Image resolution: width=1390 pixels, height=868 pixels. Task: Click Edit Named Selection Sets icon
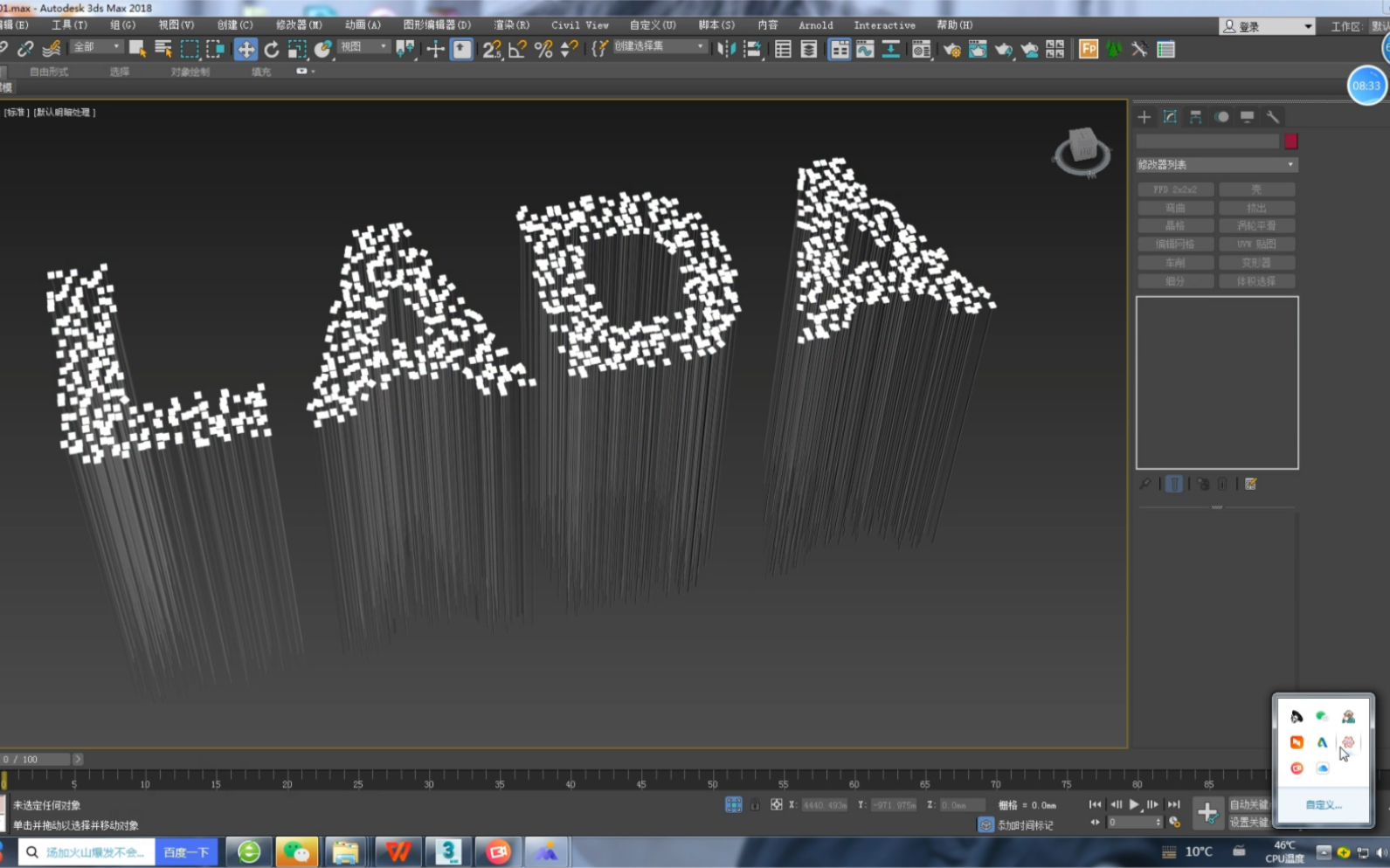[599, 49]
